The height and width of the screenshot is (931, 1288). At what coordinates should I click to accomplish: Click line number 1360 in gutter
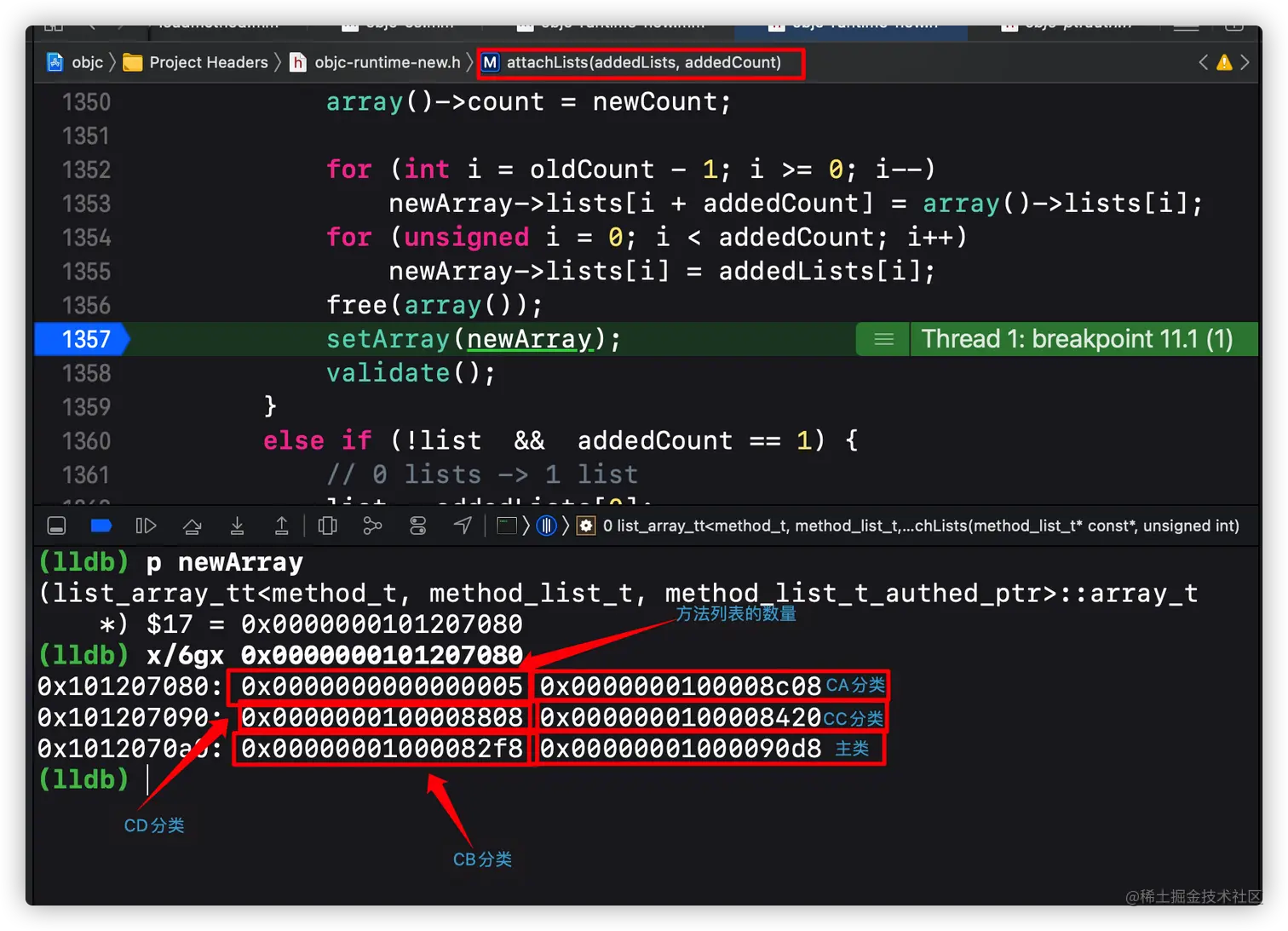point(86,440)
